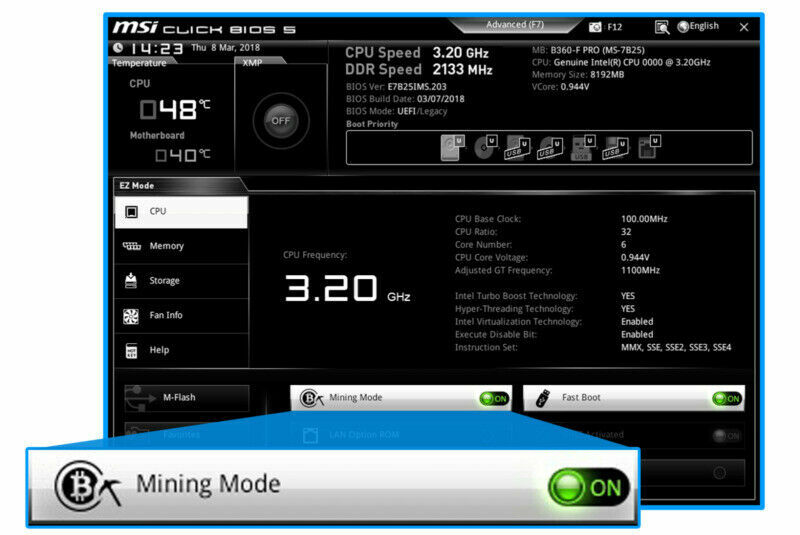
Task: Click Intel Turbo Boost Technology YES value
Action: [628, 296]
